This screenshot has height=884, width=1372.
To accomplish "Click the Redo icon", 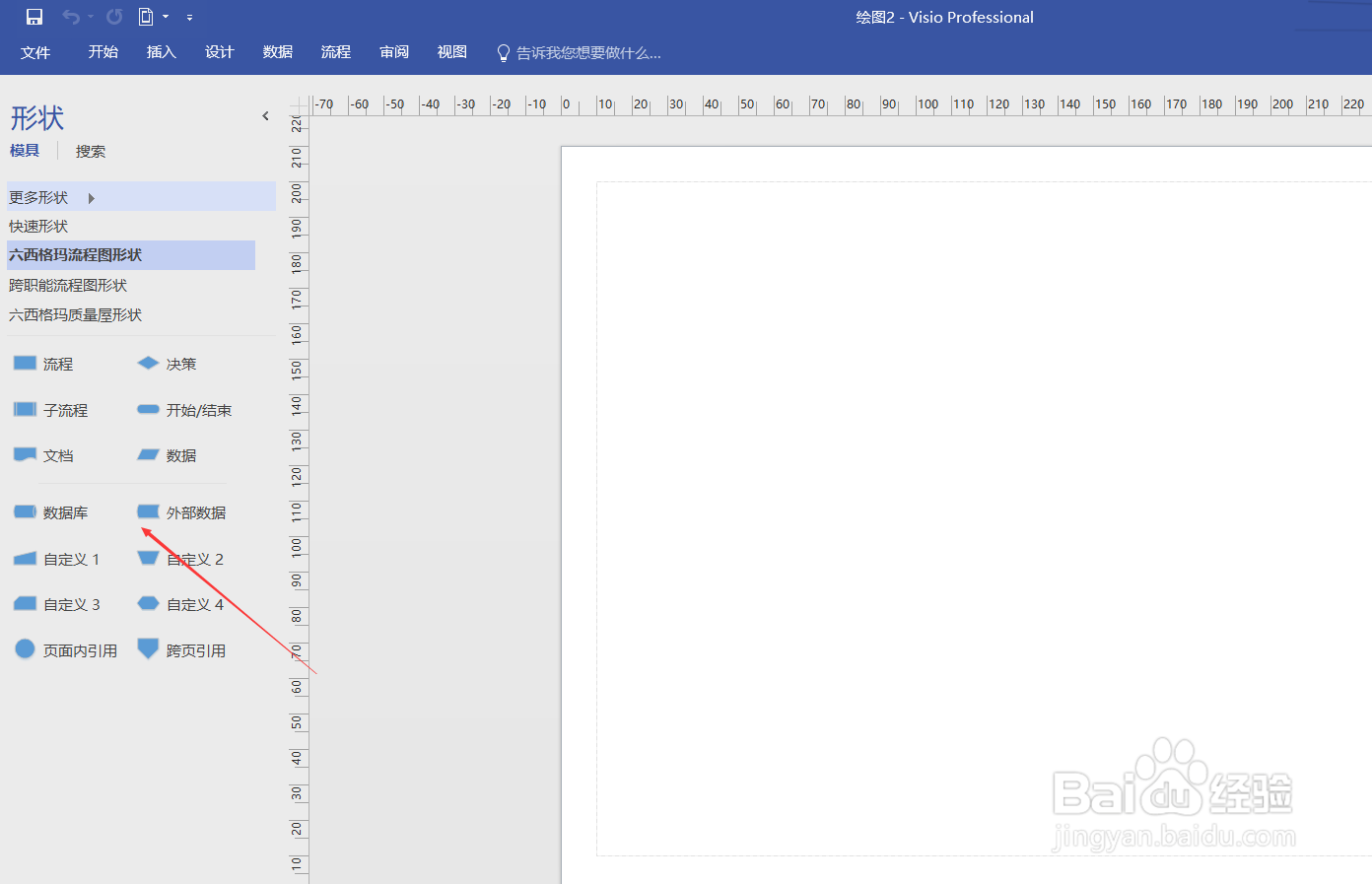I will [x=114, y=17].
